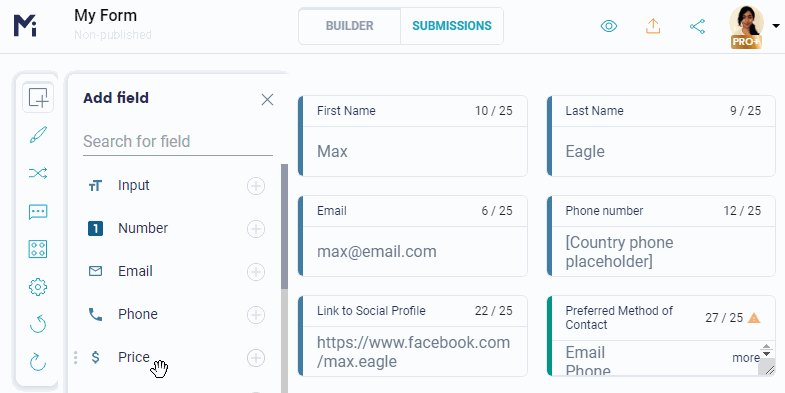
Task: Expand the 'more' option in Preferred Method
Action: [746, 357]
